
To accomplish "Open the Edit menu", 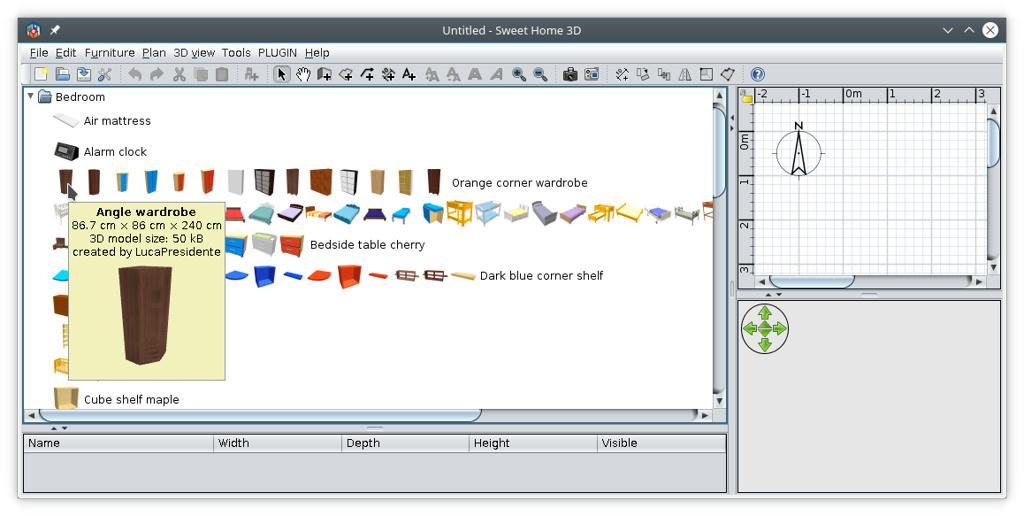I will [65, 53].
